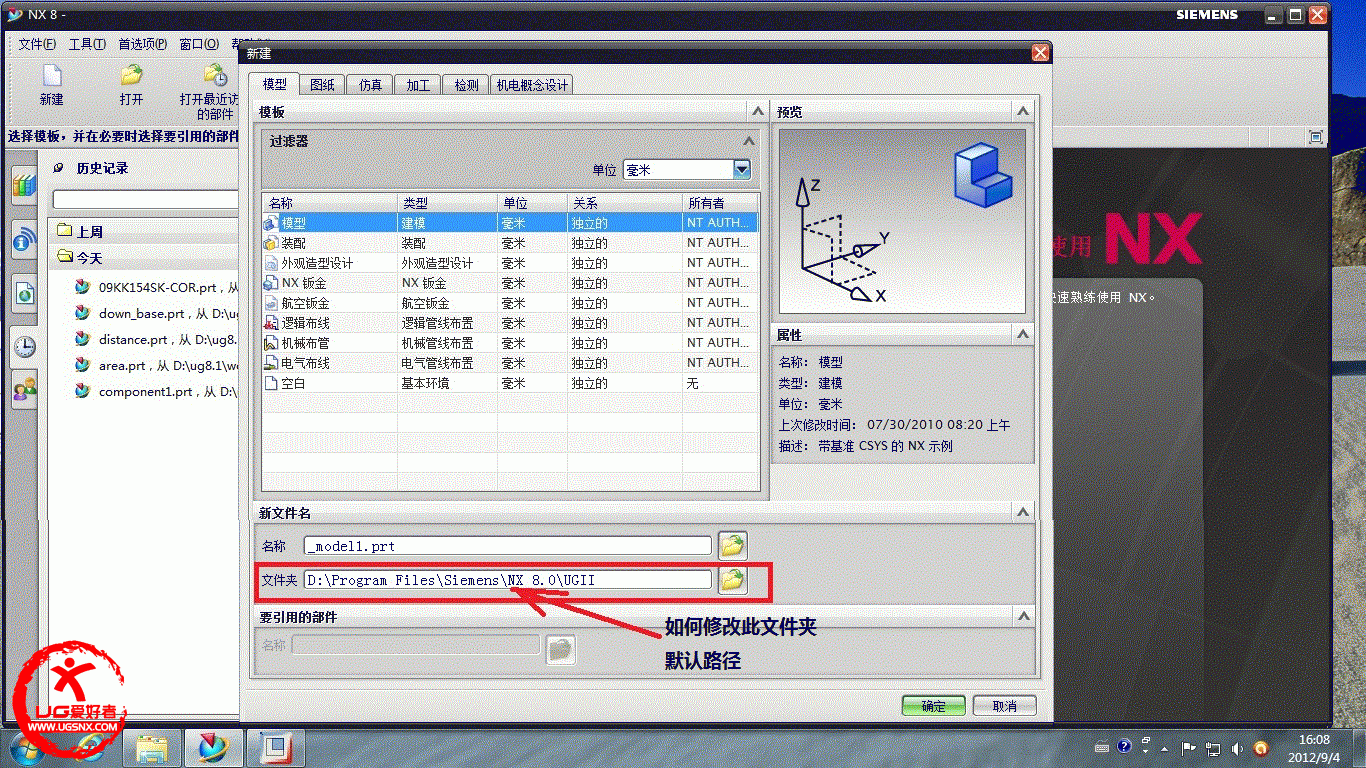Click the volume tray icon
Screen dimensions: 1366x768
click(x=1238, y=748)
